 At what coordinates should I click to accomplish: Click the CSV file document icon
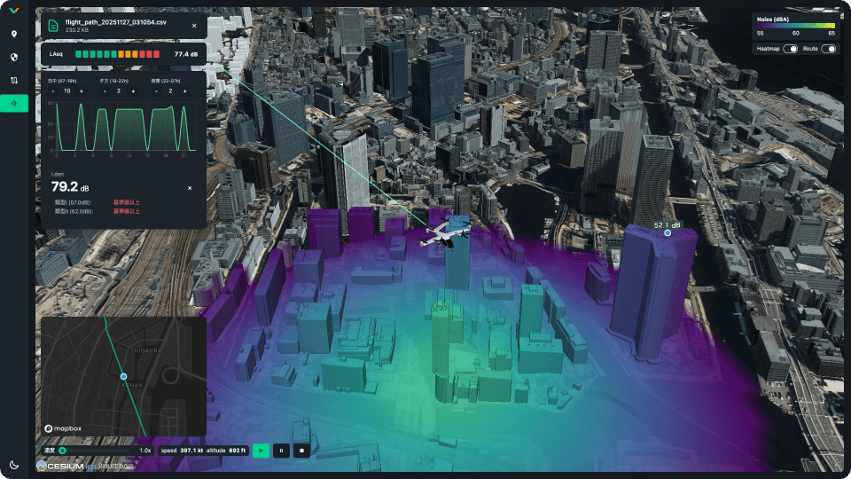(53, 25)
